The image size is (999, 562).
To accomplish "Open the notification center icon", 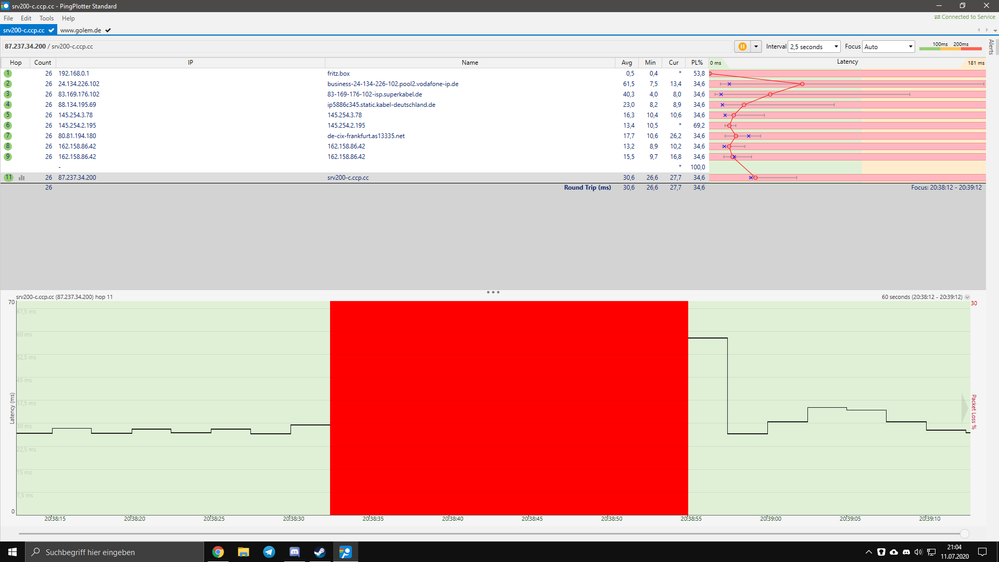I will [982, 552].
